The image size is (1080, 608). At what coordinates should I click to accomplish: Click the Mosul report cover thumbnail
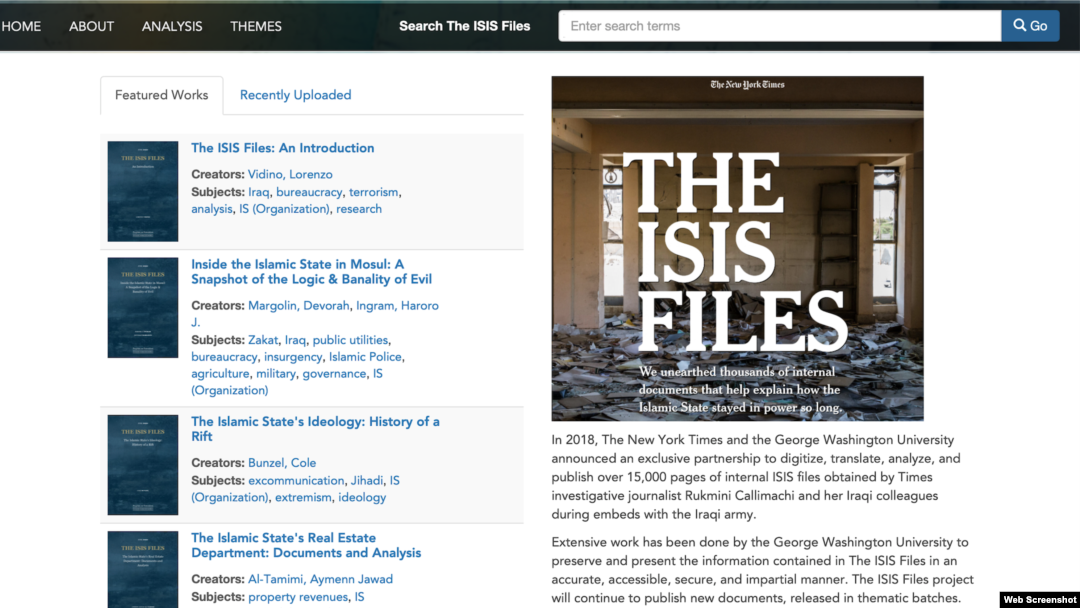click(143, 308)
